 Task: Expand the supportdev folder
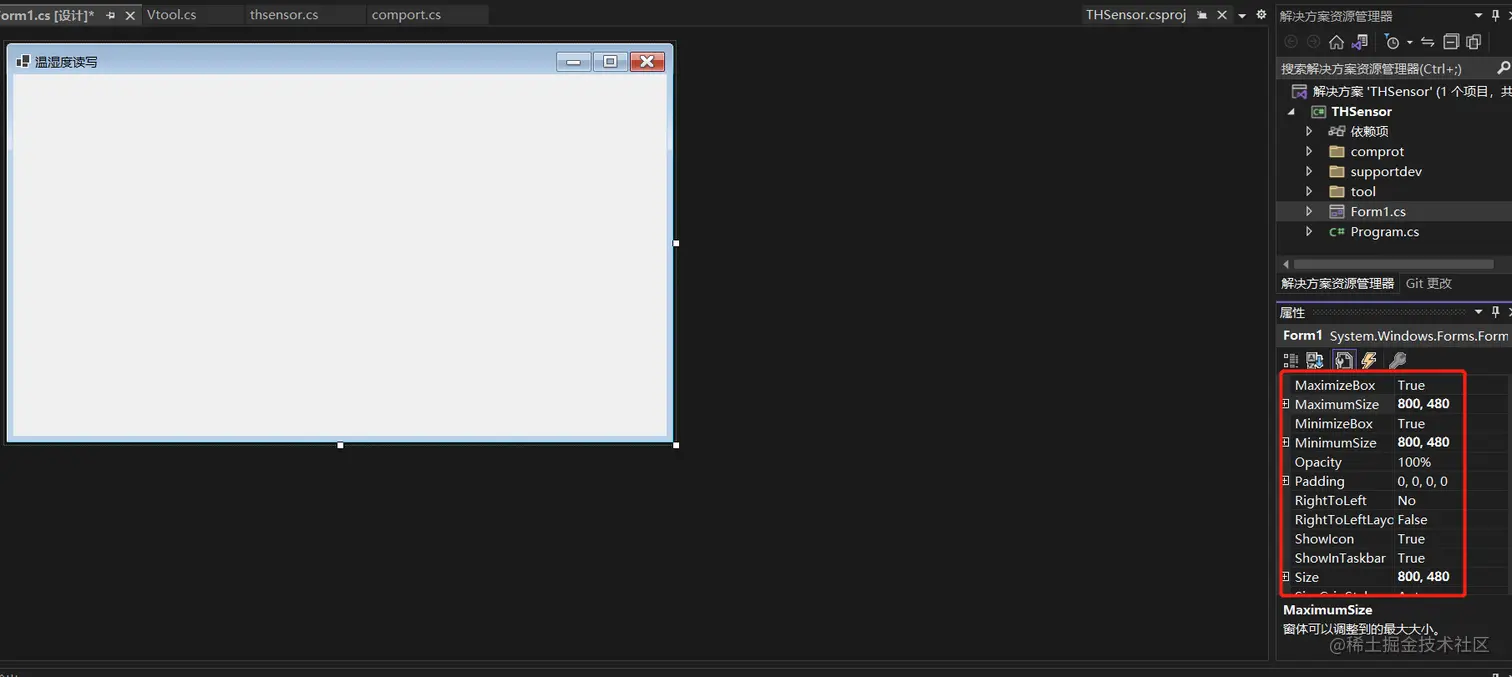[1309, 171]
